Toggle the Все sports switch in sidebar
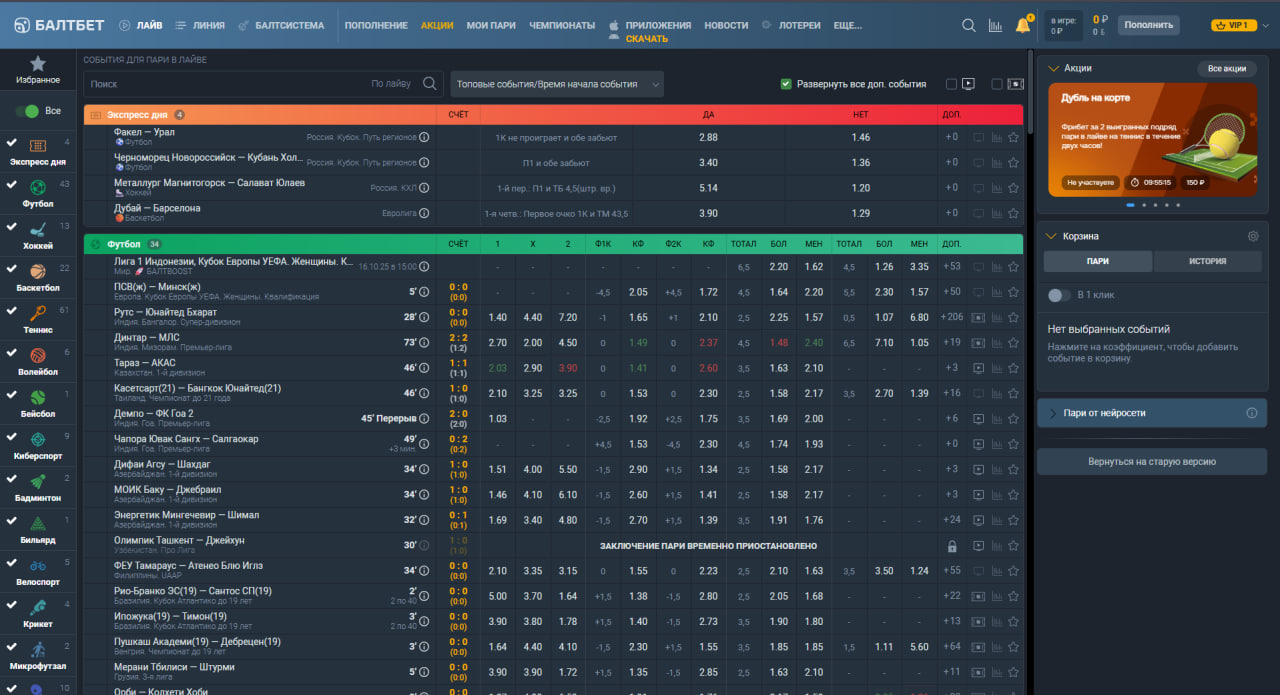Image resolution: width=1280 pixels, height=695 pixels. (27, 111)
